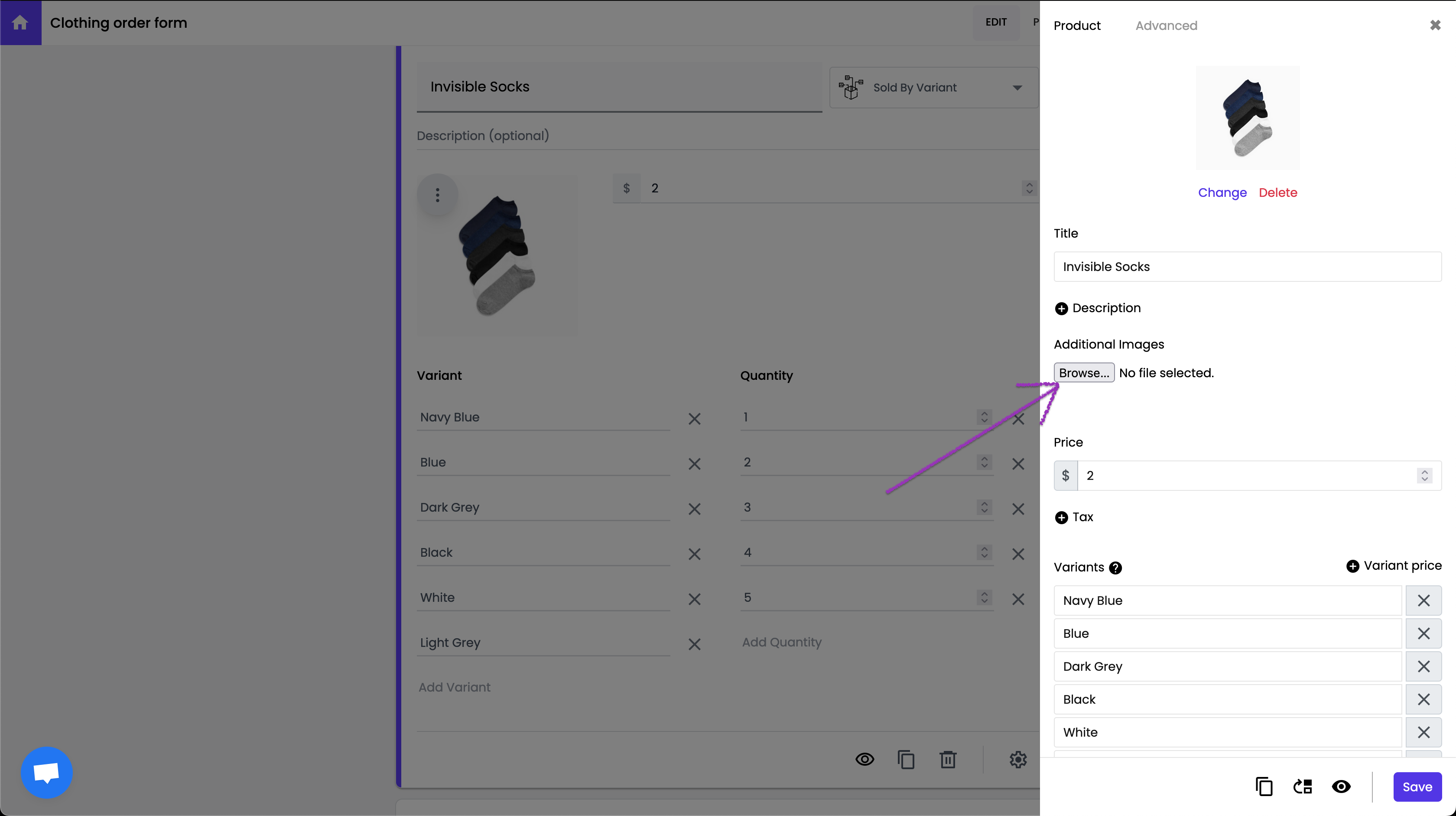Click the side panel Price stepper arrows
1456x816 pixels.
click(x=1424, y=476)
